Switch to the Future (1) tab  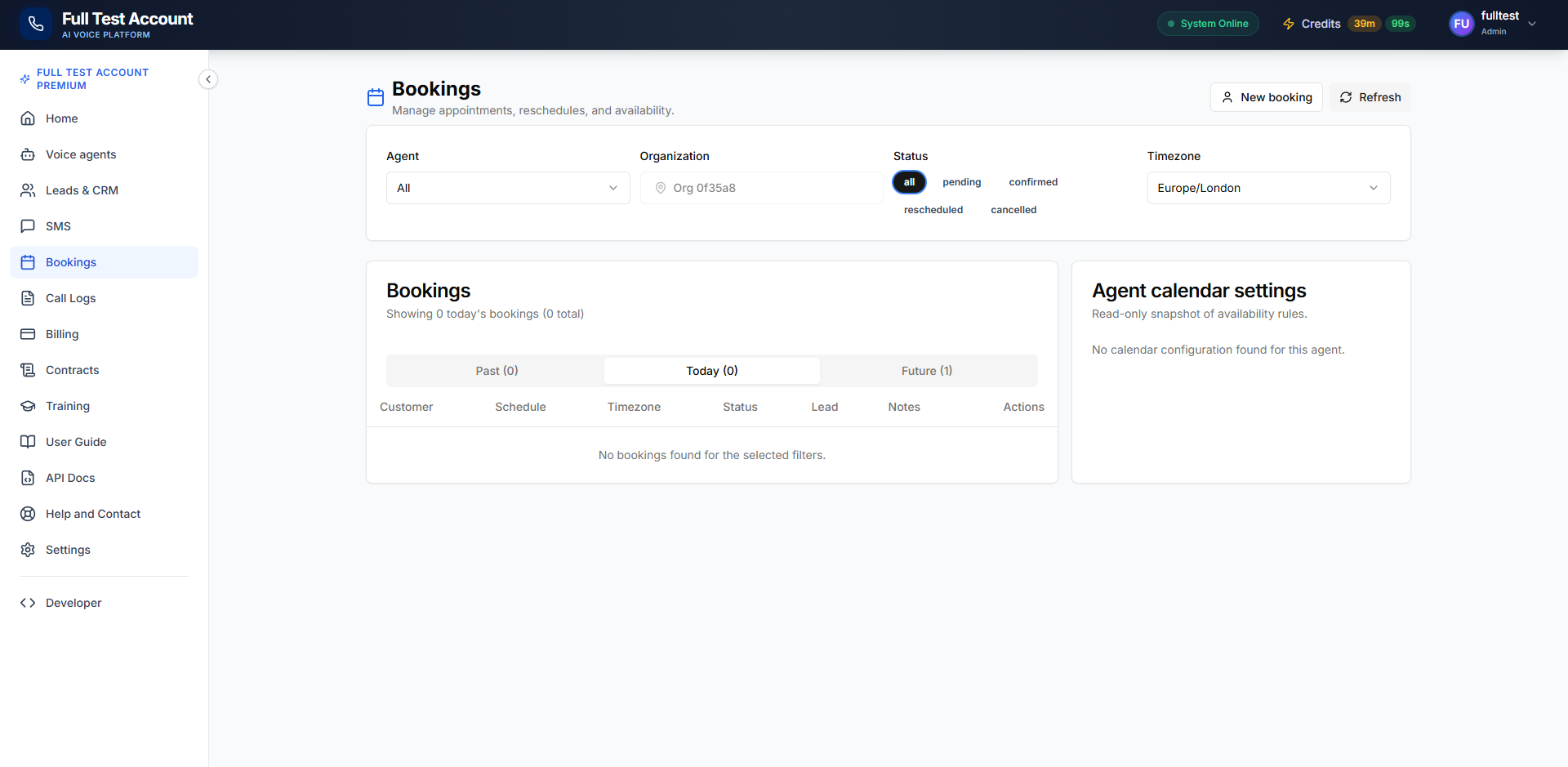[x=926, y=371]
